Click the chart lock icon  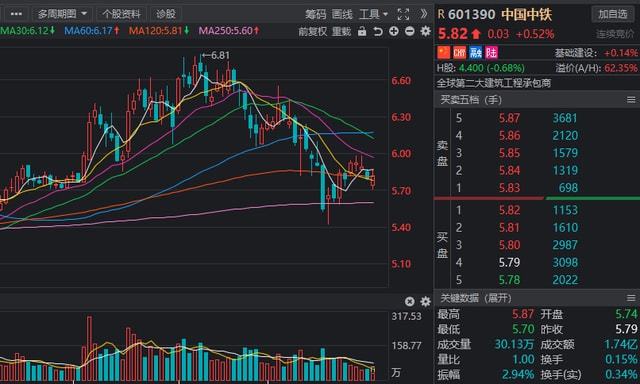point(362,31)
